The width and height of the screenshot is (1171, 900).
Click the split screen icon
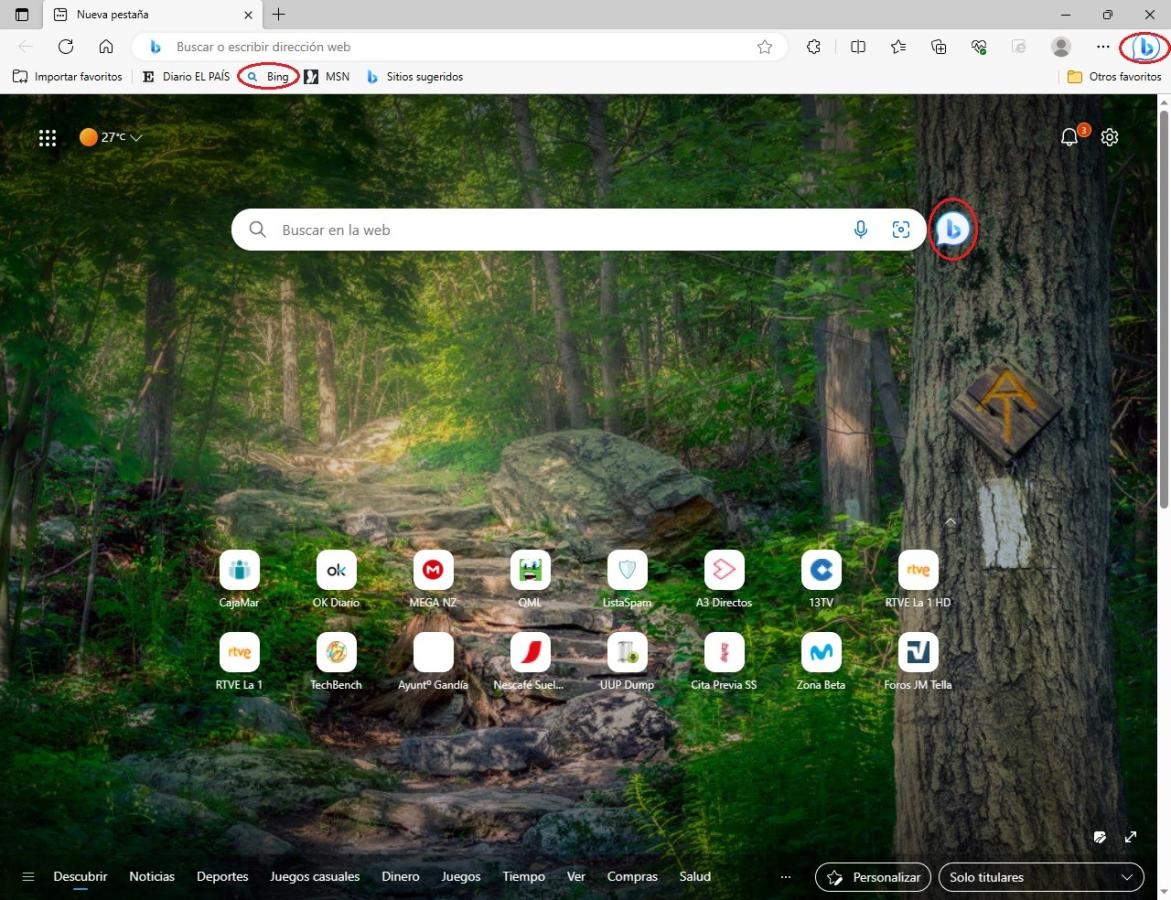click(x=858, y=47)
